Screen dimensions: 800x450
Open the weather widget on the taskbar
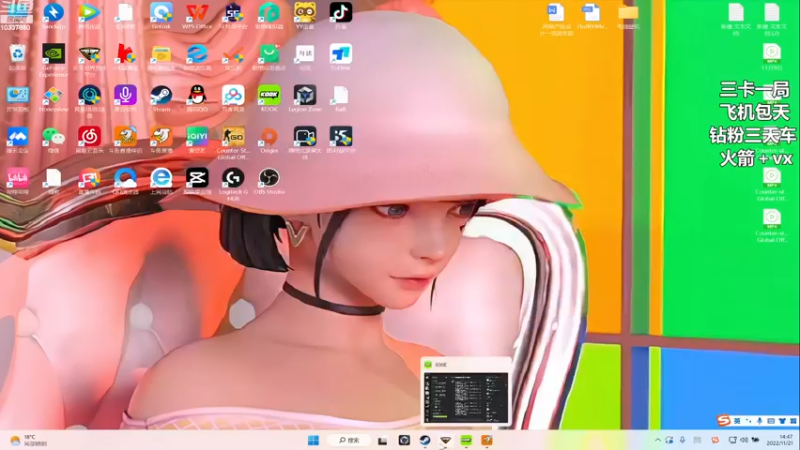pyautogui.click(x=29, y=440)
